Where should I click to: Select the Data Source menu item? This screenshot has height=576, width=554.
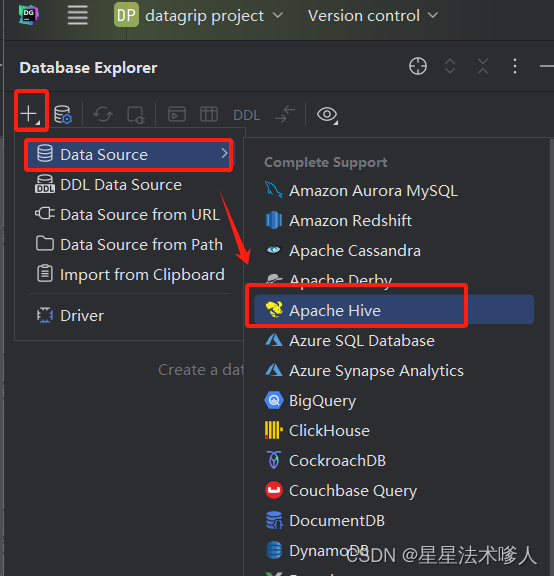click(129, 155)
